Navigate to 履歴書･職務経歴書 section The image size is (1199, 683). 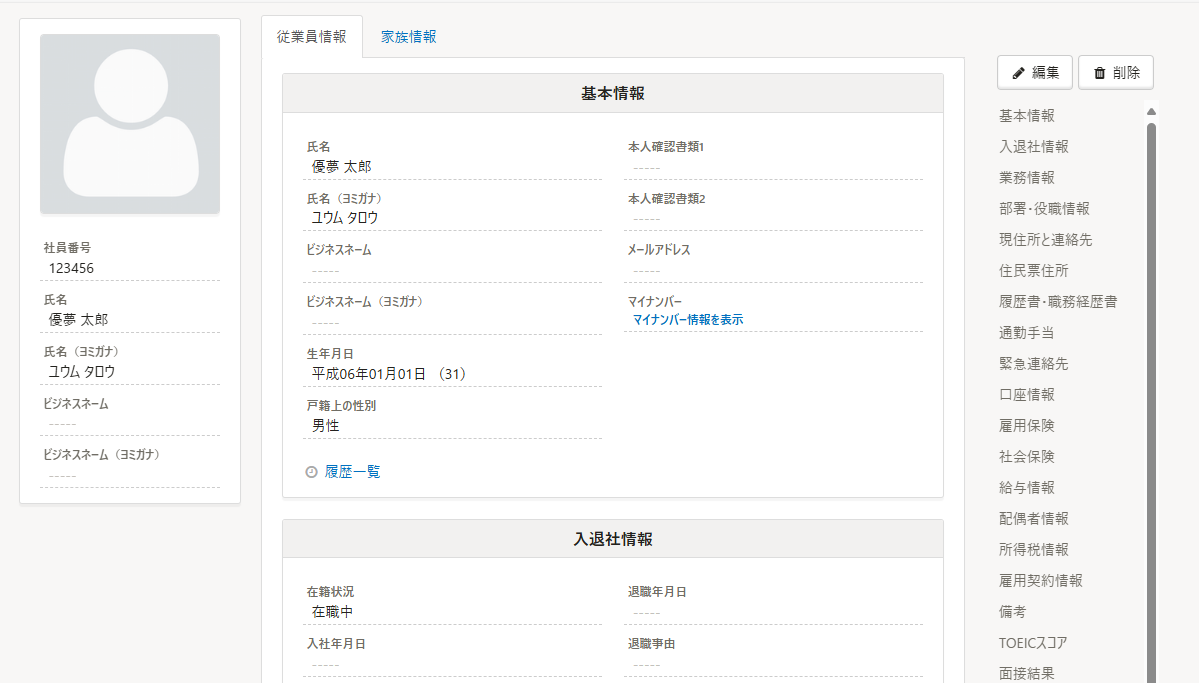[1058, 301]
